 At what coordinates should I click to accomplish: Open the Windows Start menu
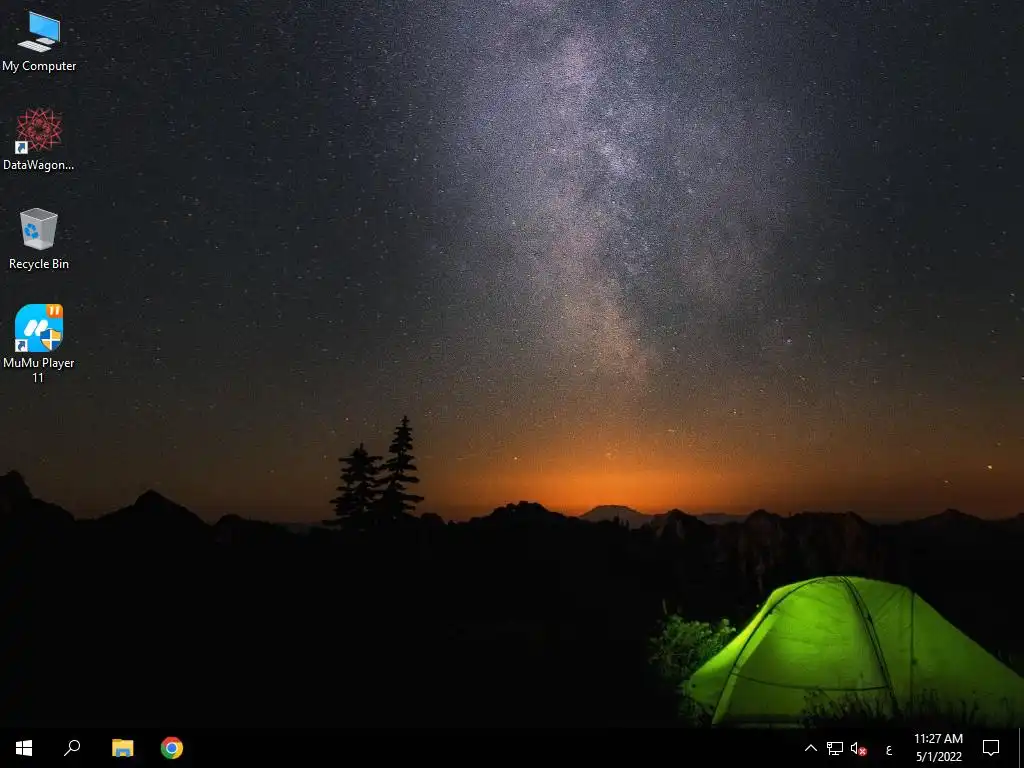pos(24,748)
